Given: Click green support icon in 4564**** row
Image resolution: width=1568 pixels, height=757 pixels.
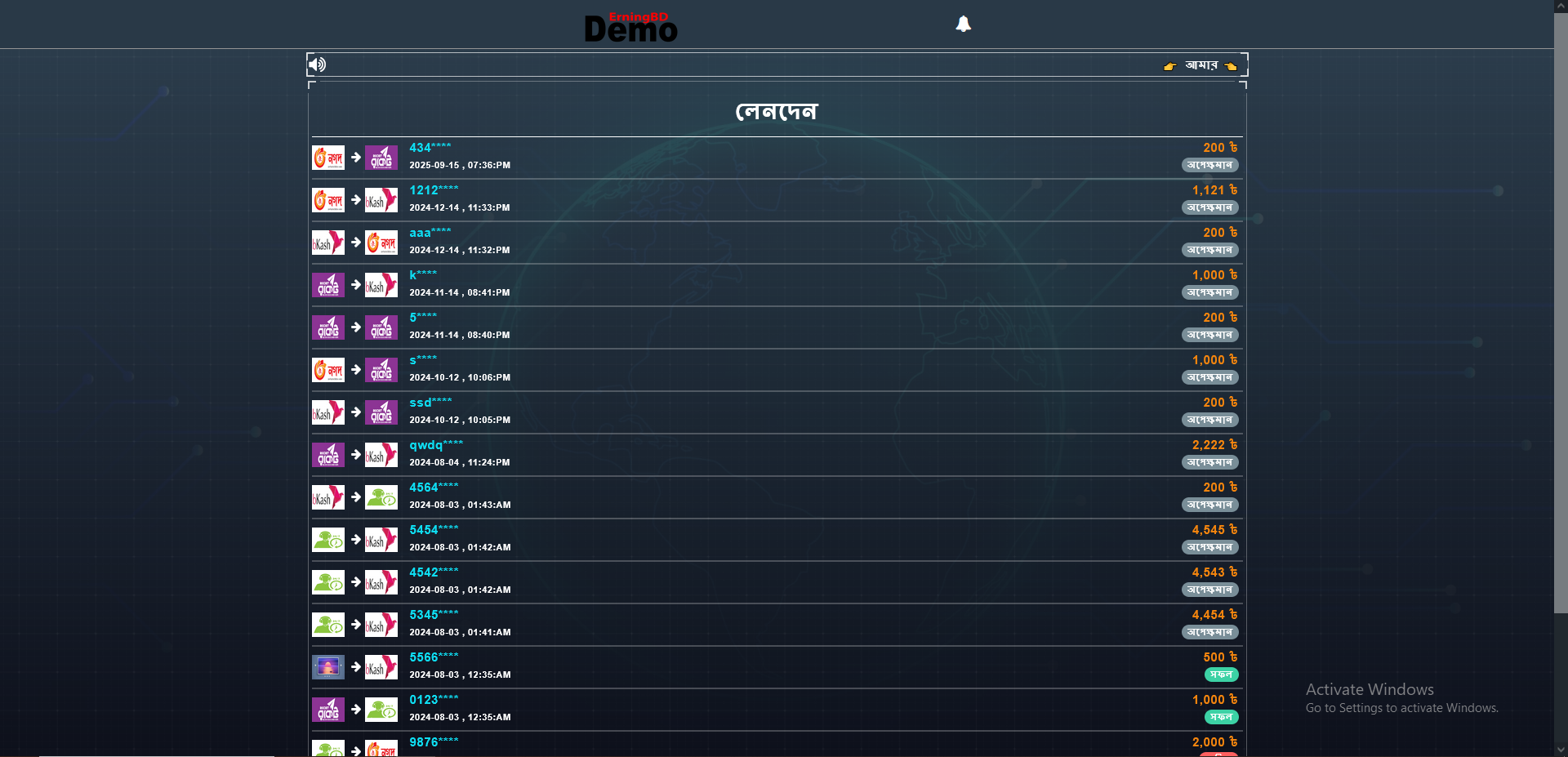Looking at the screenshot, I should pyautogui.click(x=381, y=497).
